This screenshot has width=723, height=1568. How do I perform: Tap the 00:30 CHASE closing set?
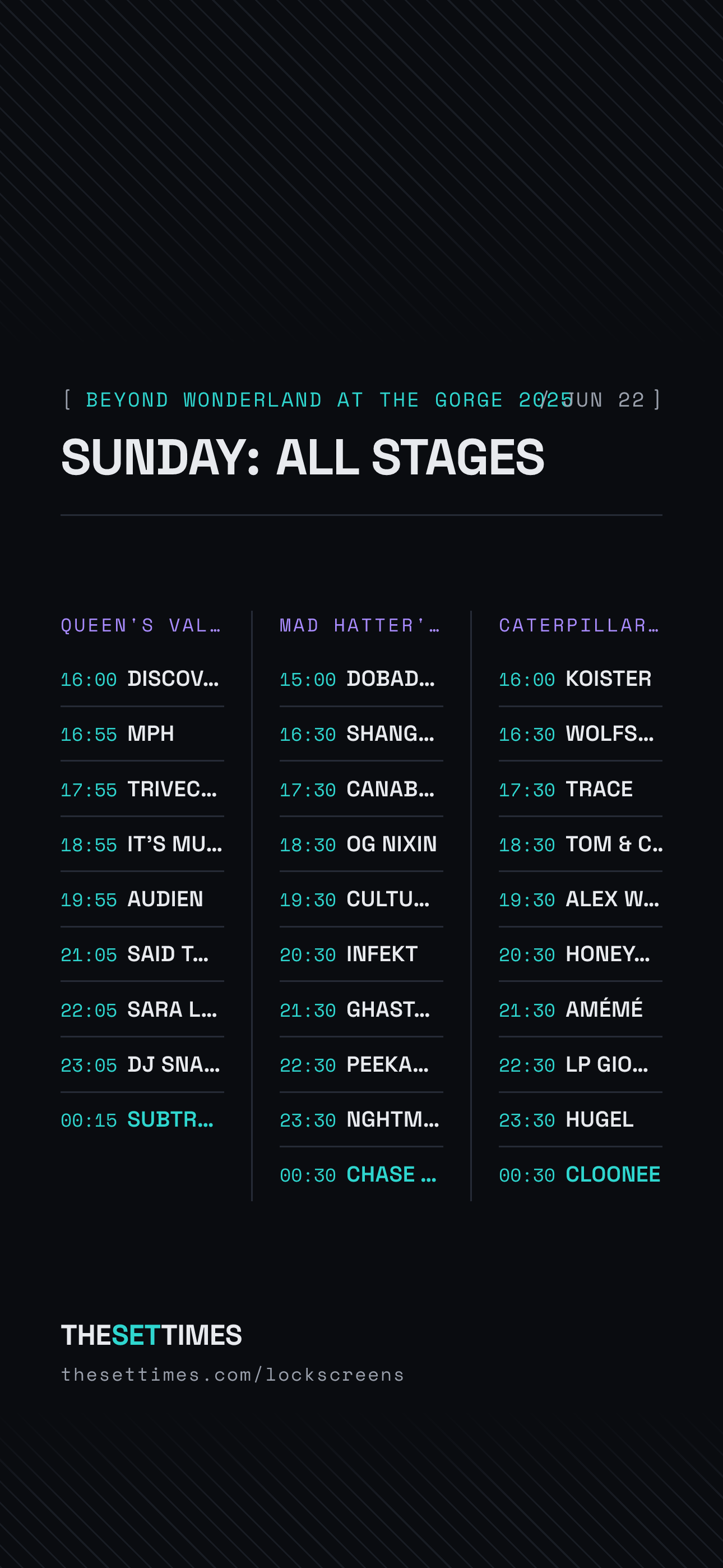pyautogui.click(x=361, y=1175)
